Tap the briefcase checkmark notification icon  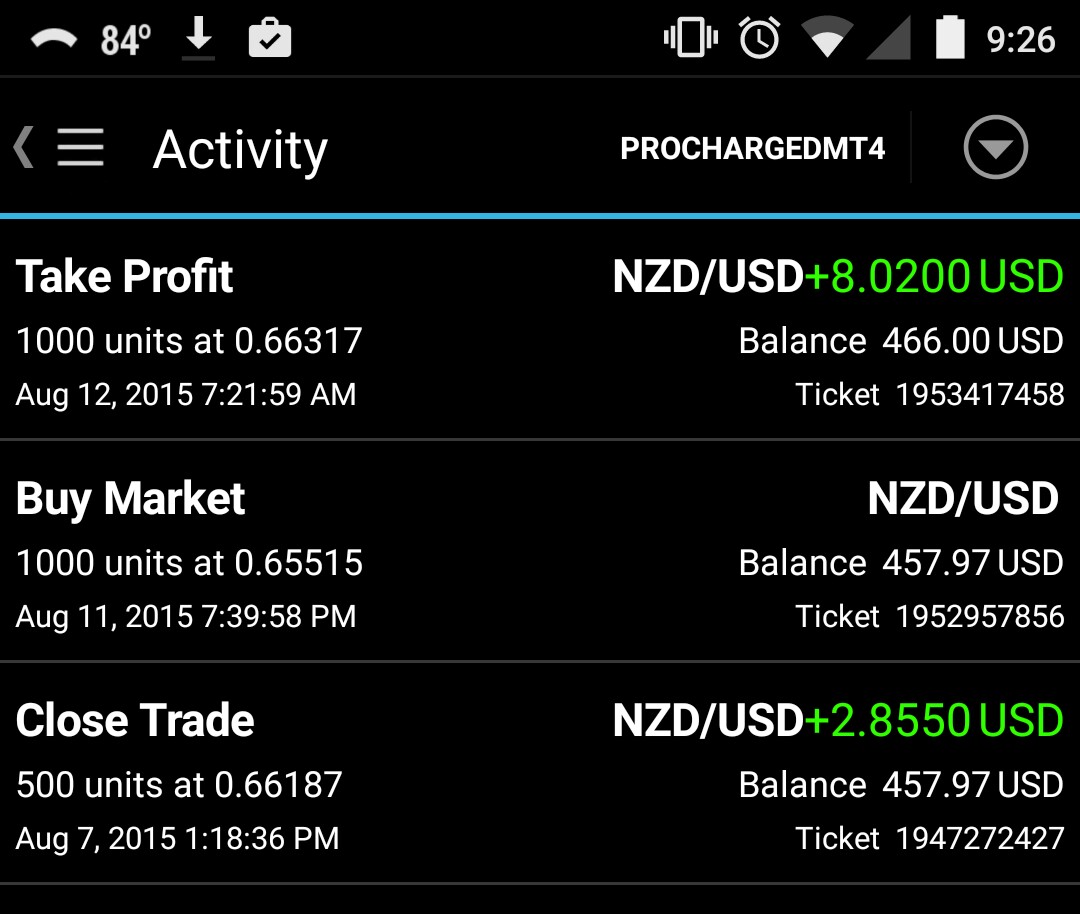pyautogui.click(x=269, y=39)
